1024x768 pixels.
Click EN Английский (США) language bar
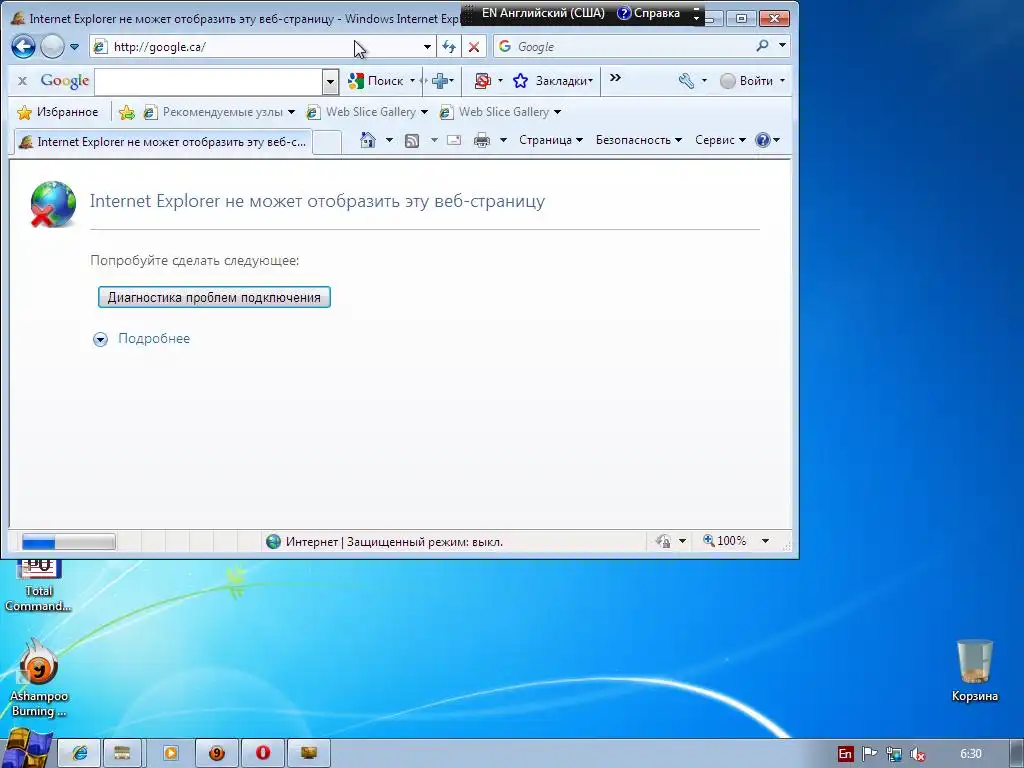click(543, 13)
